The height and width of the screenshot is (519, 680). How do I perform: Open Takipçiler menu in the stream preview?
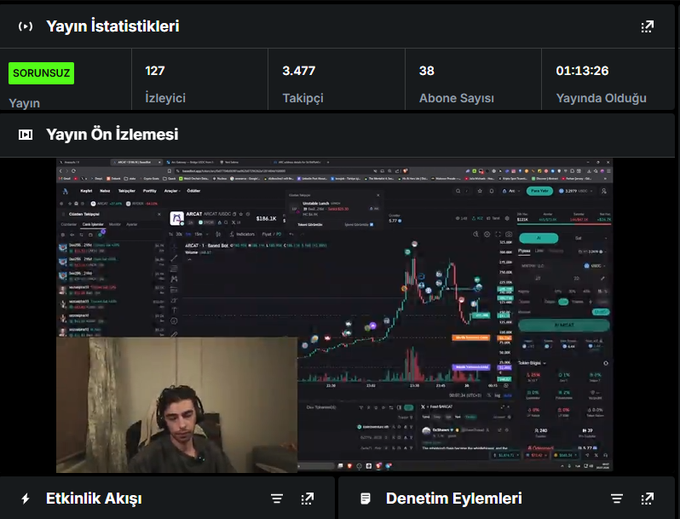127,191
